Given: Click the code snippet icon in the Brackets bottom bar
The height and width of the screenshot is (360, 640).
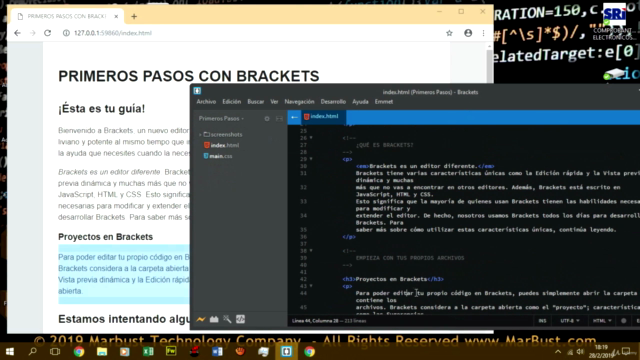Looking at the screenshot, I should point(240,320).
